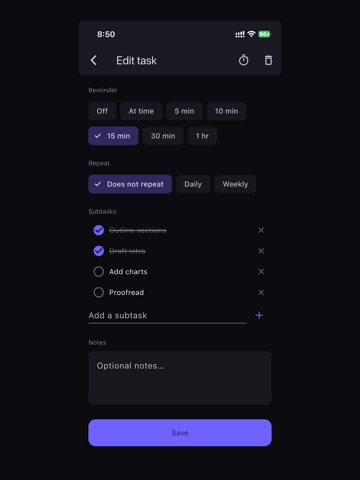Uncheck the Outline sections subtask
The image size is (360, 480).
99,230
